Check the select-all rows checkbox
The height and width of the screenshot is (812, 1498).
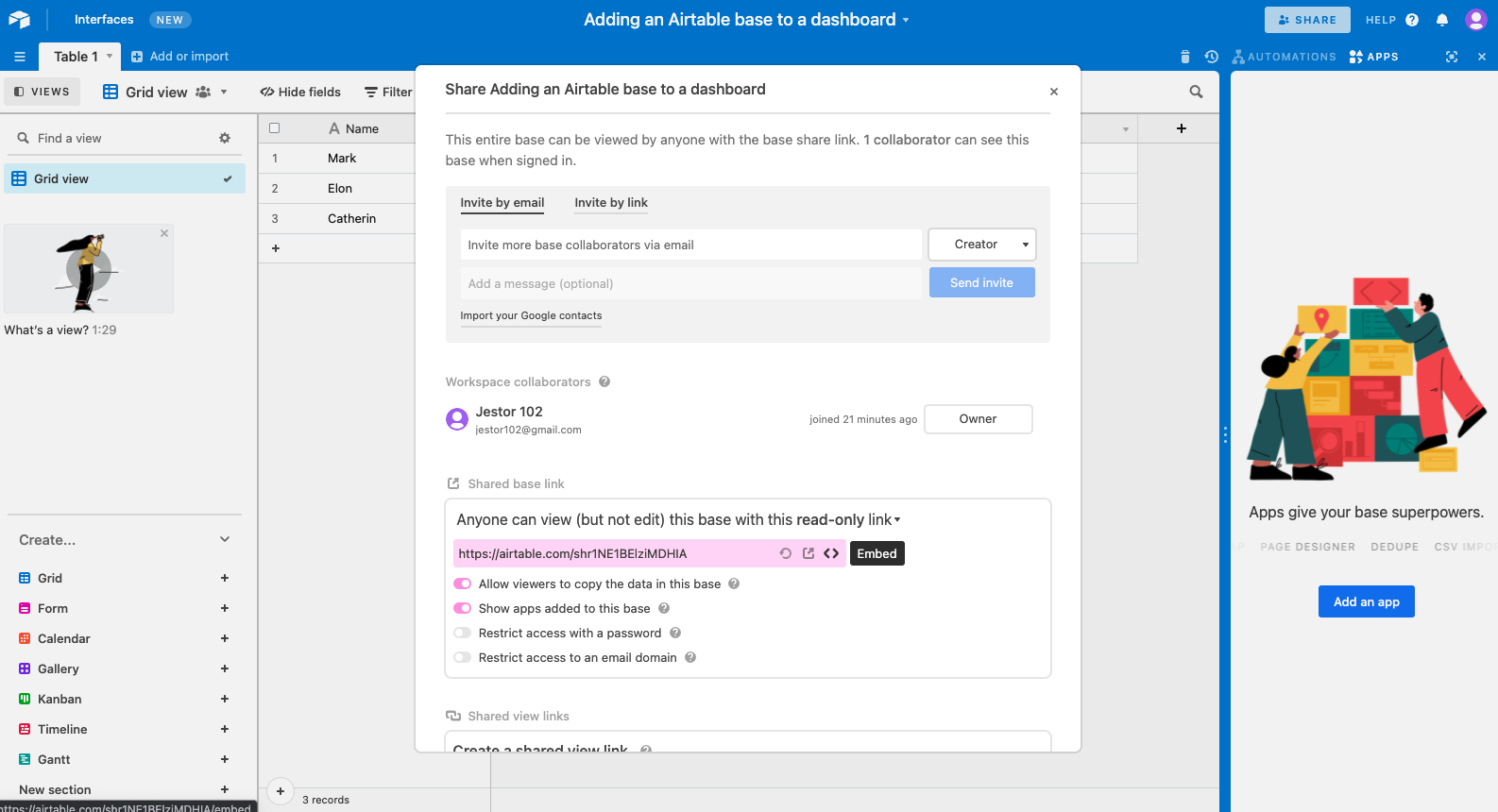[275, 128]
